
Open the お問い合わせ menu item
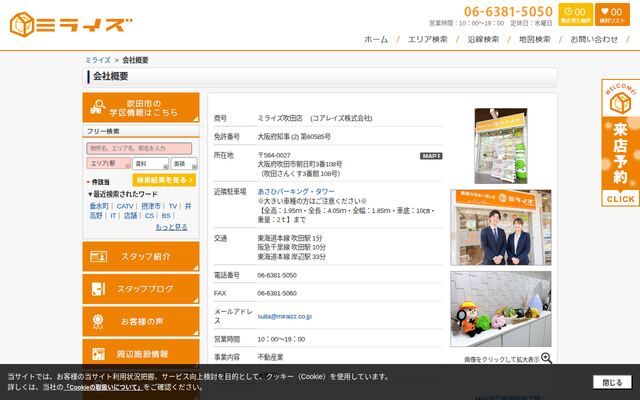click(x=594, y=39)
